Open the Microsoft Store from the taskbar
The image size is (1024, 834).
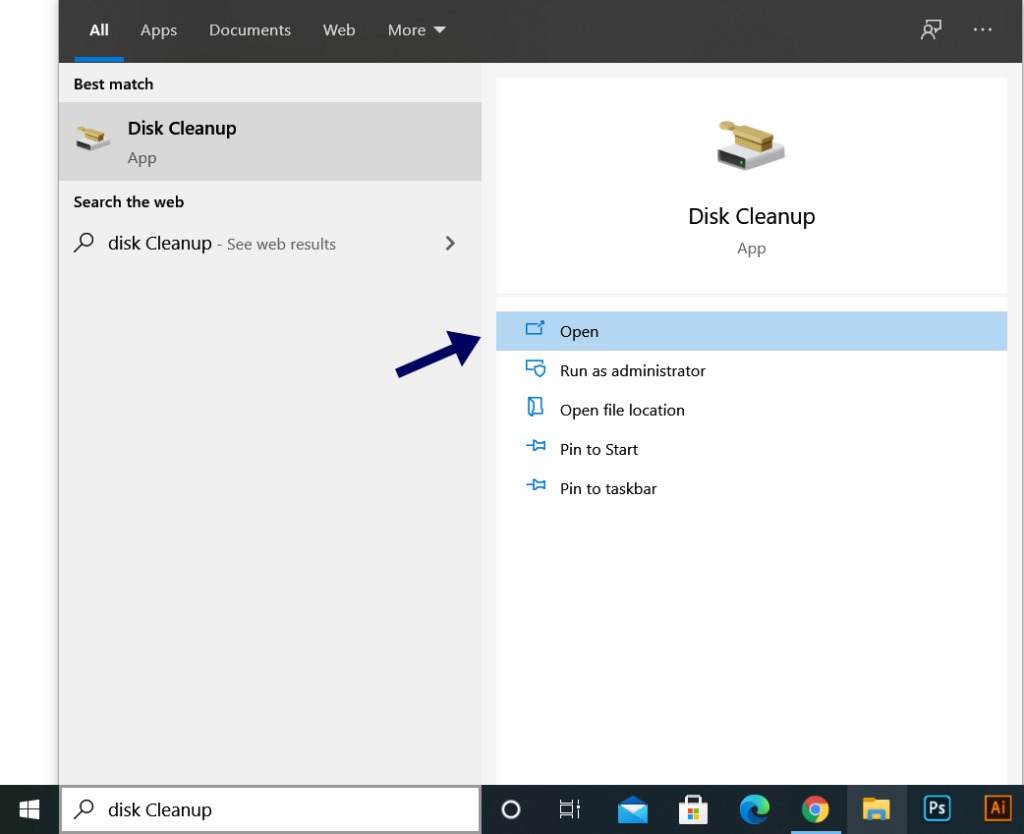(693, 809)
